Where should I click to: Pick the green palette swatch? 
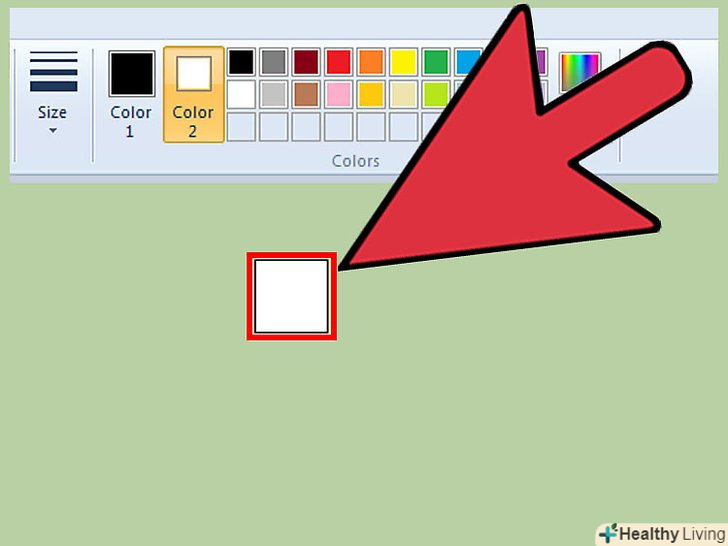coord(436,62)
